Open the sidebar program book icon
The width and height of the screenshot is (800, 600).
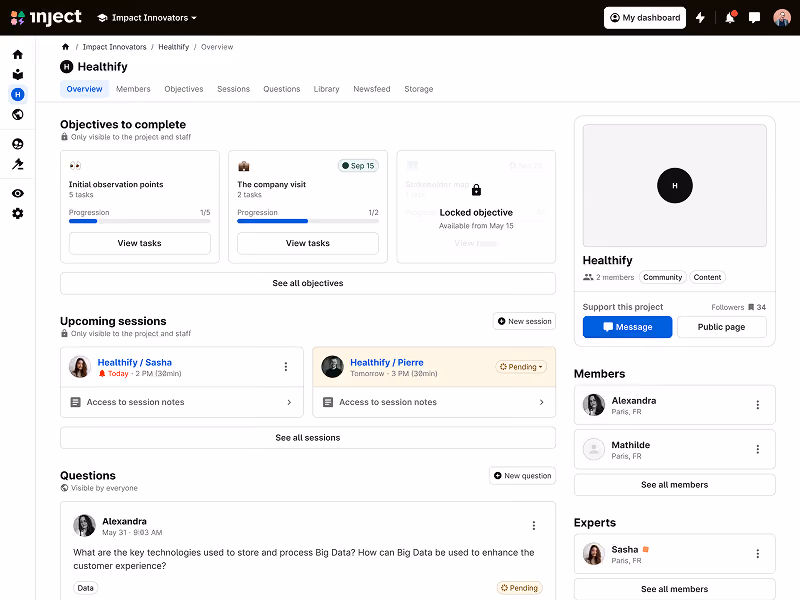[18, 74]
